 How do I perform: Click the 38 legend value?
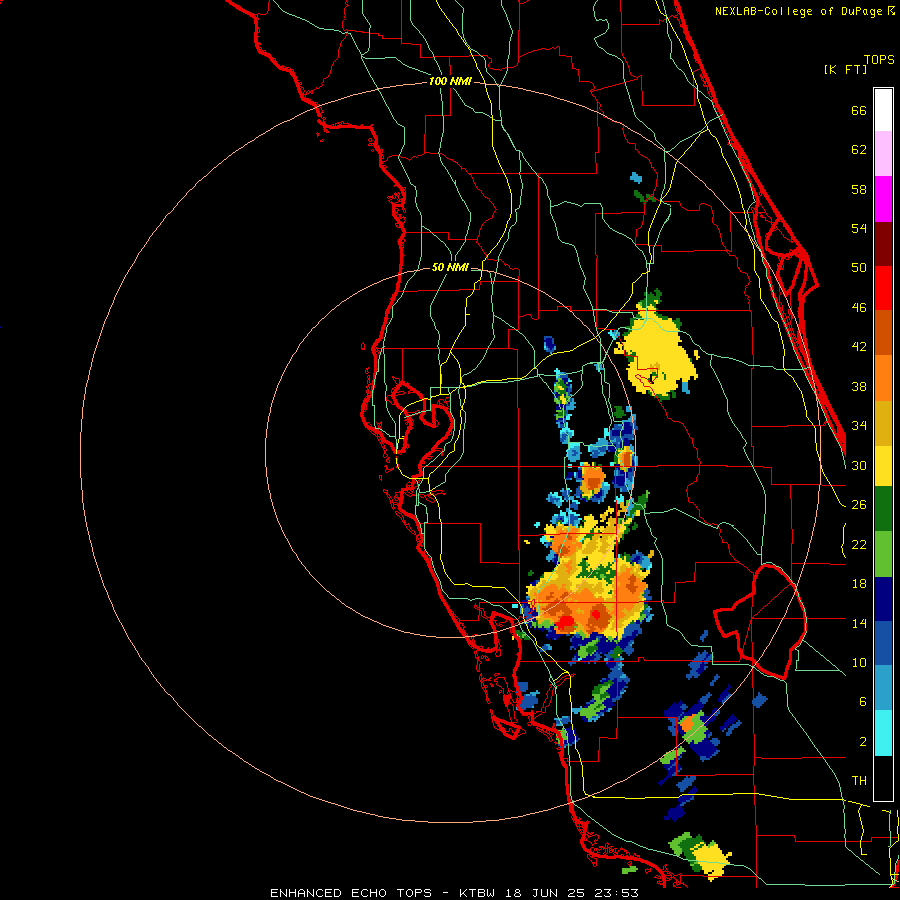pyautogui.click(x=859, y=386)
